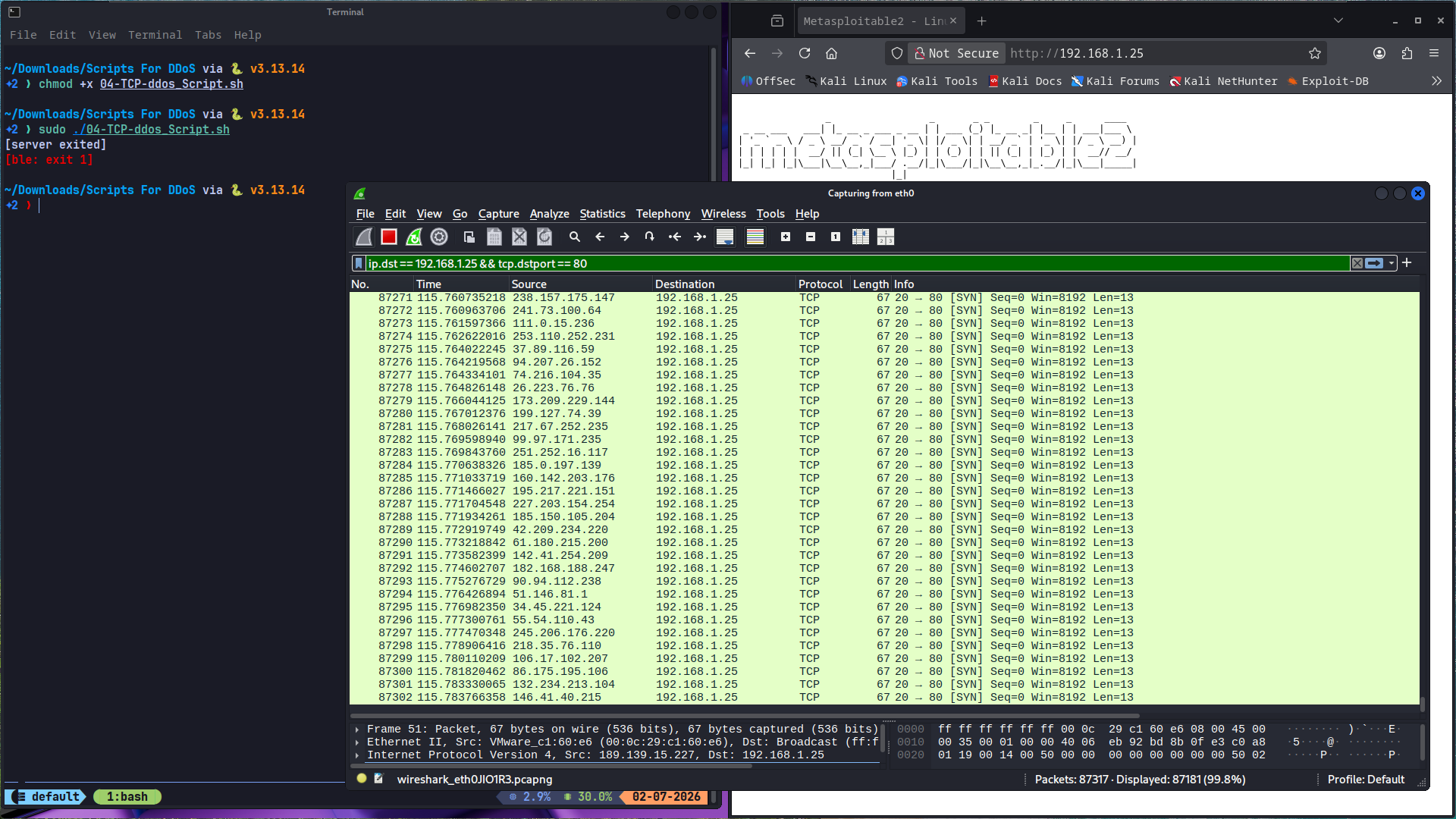Restart the current capture with the green fin
The width and height of the screenshot is (1456, 819).
pyautogui.click(x=414, y=237)
